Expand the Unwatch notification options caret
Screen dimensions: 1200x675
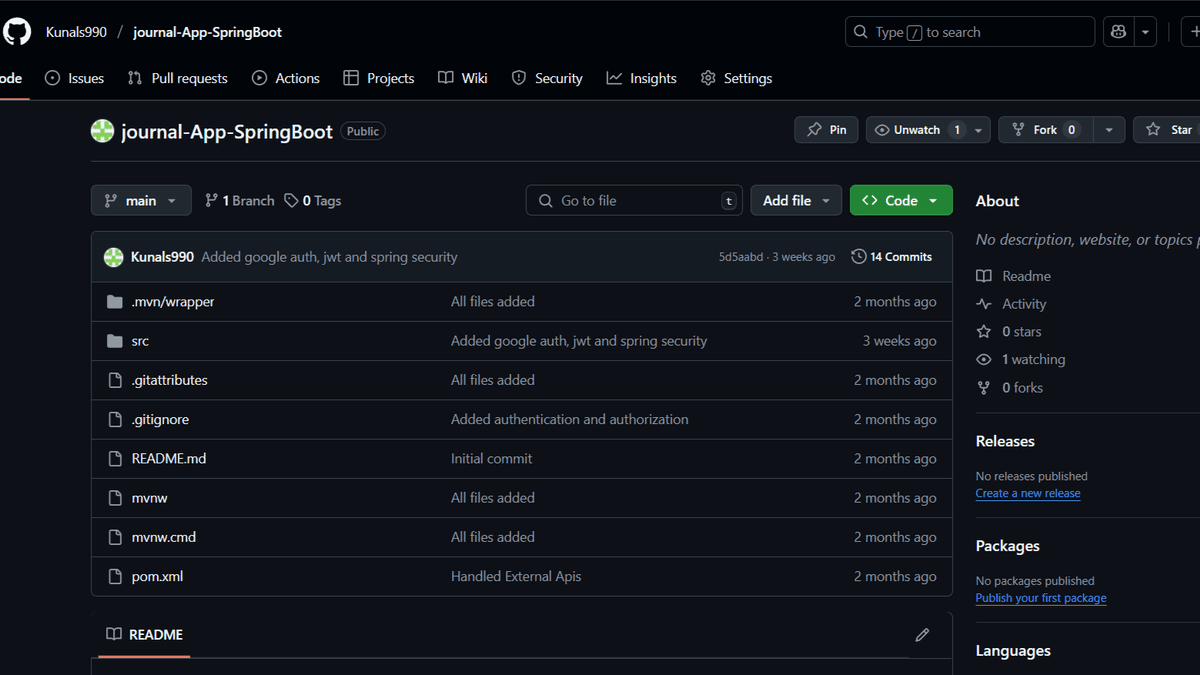(x=979, y=130)
